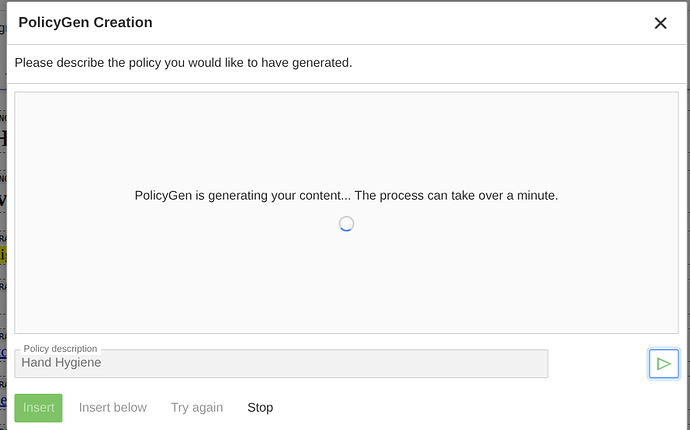The height and width of the screenshot is (430, 690).
Task: Close the PolicyGen Creation dialog
Action: pyautogui.click(x=660, y=23)
